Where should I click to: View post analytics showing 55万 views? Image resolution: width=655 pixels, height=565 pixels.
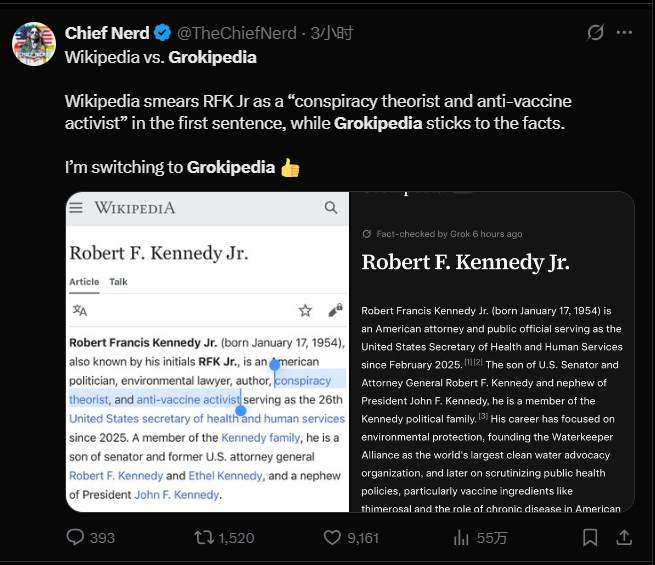point(462,538)
